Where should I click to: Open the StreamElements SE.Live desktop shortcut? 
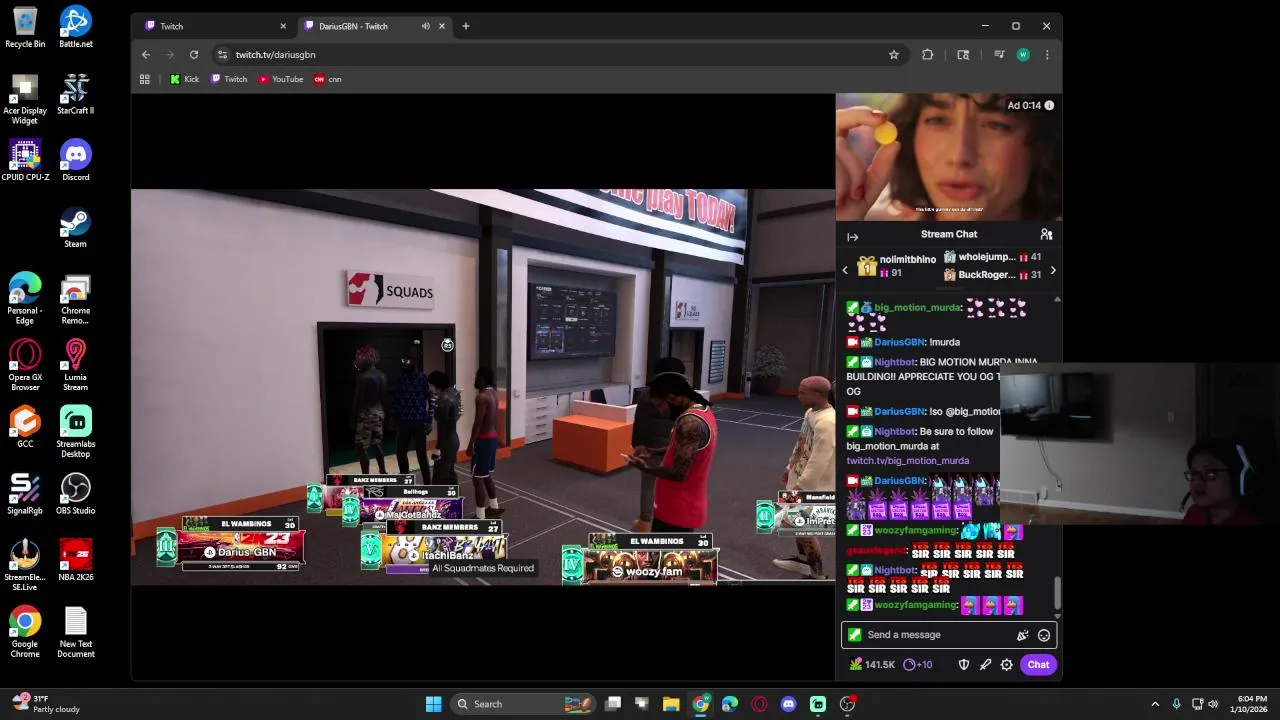tap(25, 566)
